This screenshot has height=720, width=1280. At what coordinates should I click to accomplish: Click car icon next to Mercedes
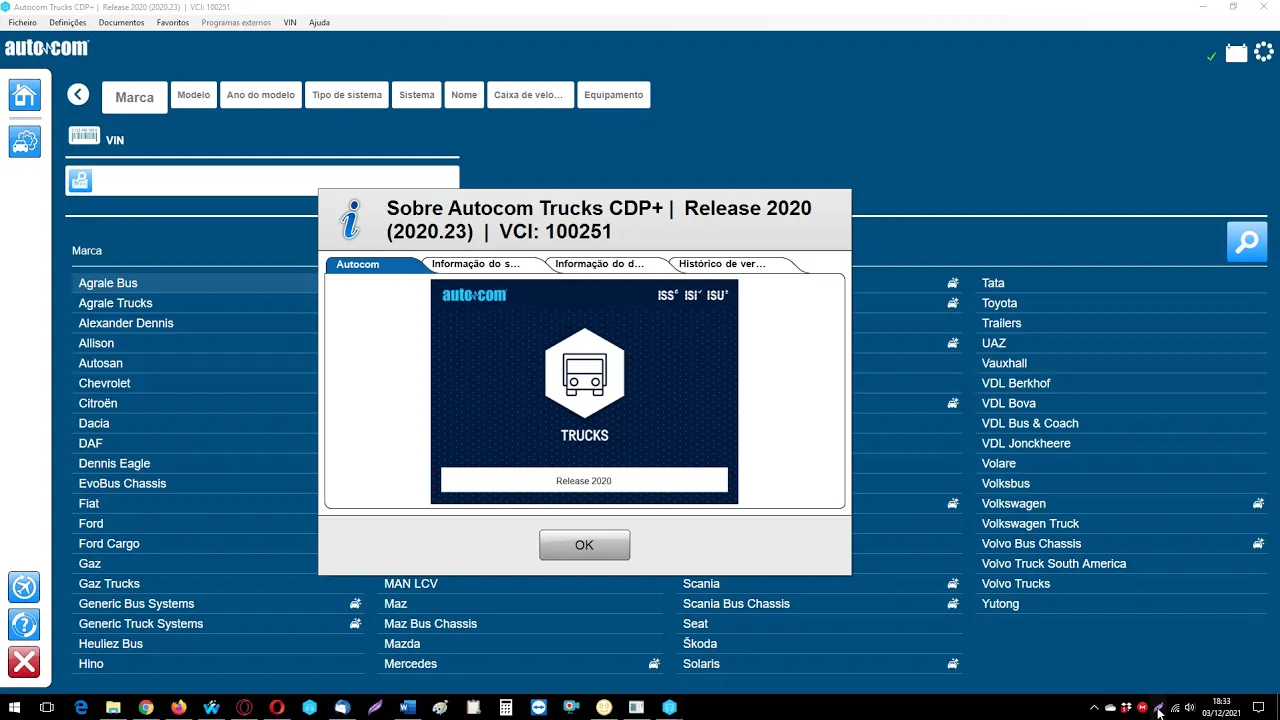(x=654, y=663)
